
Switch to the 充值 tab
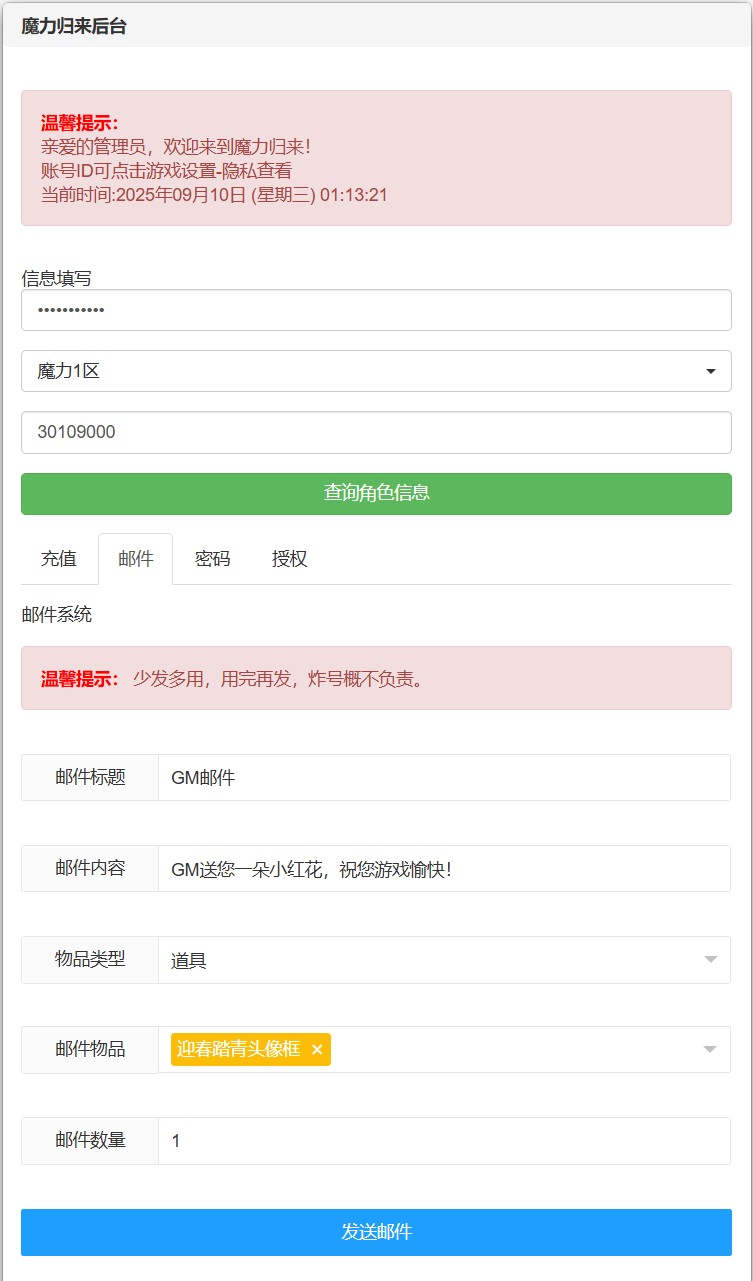(x=59, y=559)
